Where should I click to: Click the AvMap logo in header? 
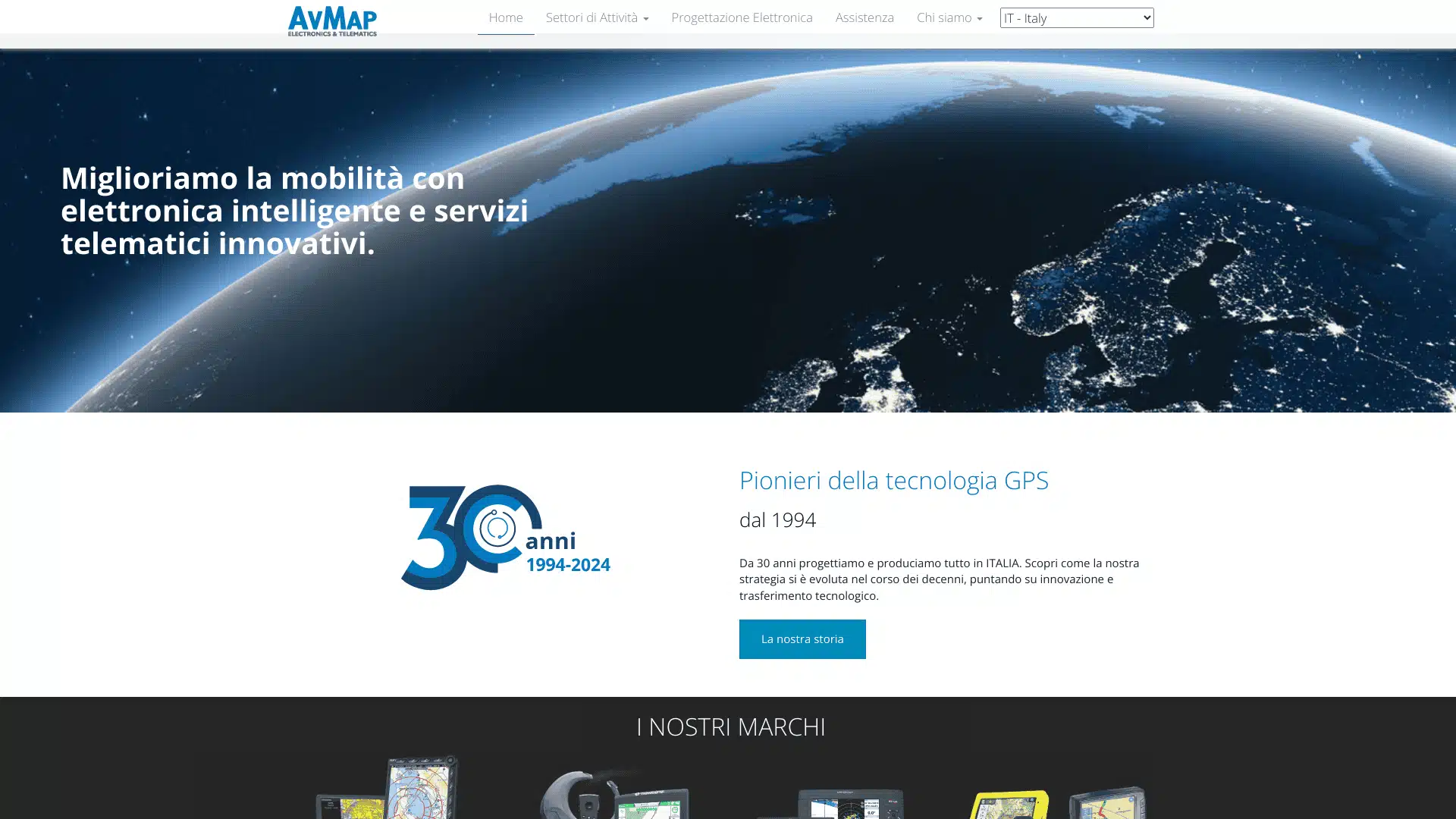332,20
